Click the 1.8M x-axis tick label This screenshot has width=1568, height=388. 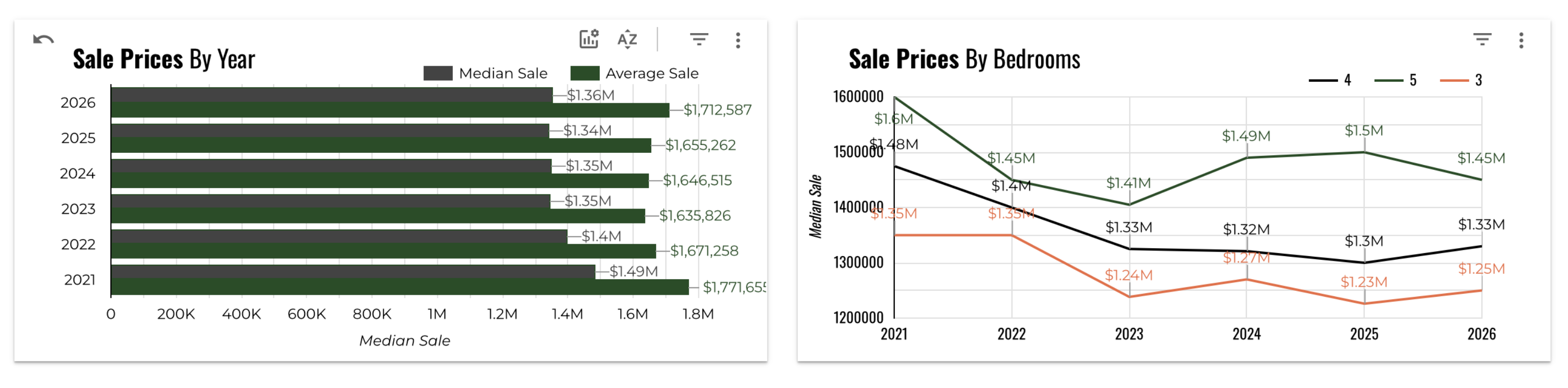[697, 314]
